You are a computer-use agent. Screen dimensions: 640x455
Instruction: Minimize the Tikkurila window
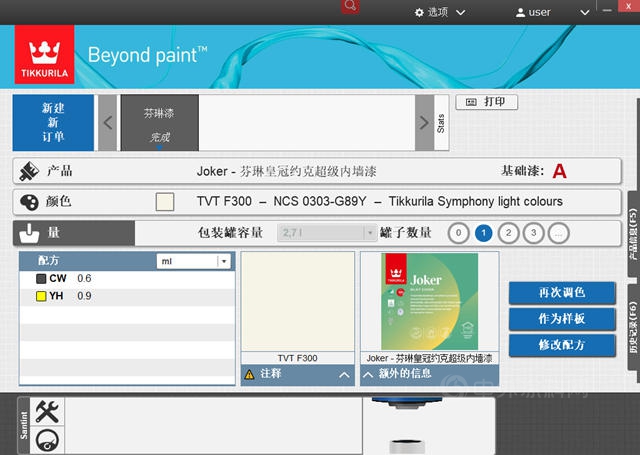pyautogui.click(x=607, y=10)
